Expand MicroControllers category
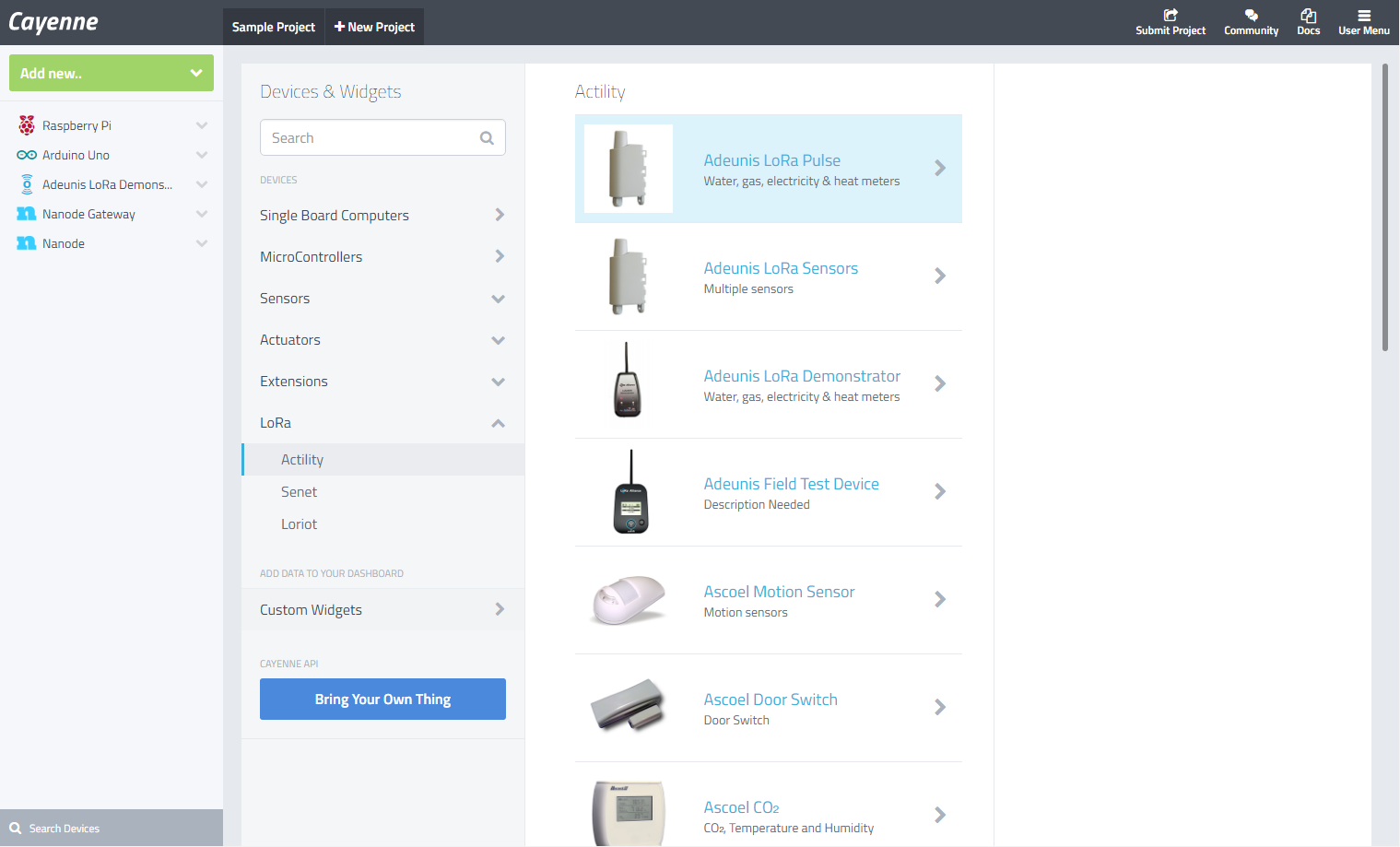The image size is (1400, 847). (x=382, y=256)
